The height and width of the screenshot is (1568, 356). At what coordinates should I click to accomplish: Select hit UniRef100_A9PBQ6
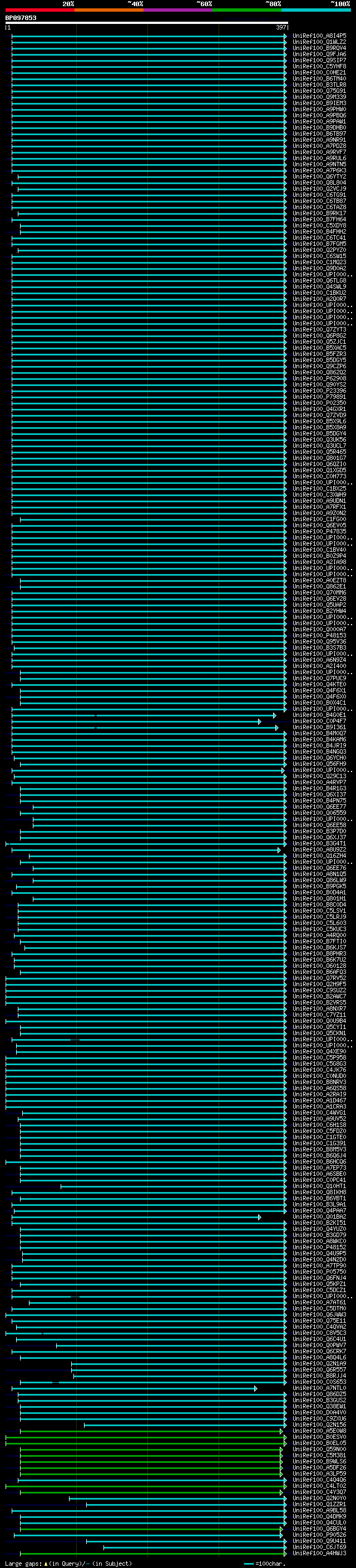click(319, 116)
